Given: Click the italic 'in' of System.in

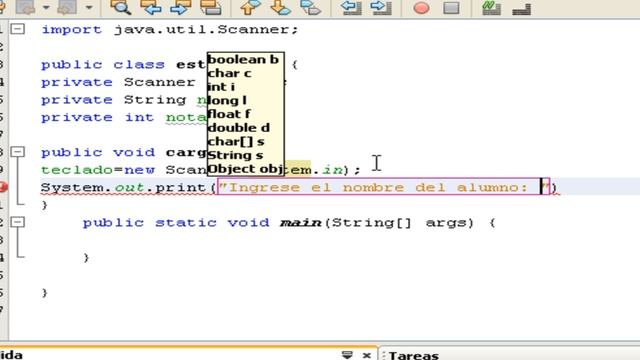Looking at the screenshot, I should point(332,170).
